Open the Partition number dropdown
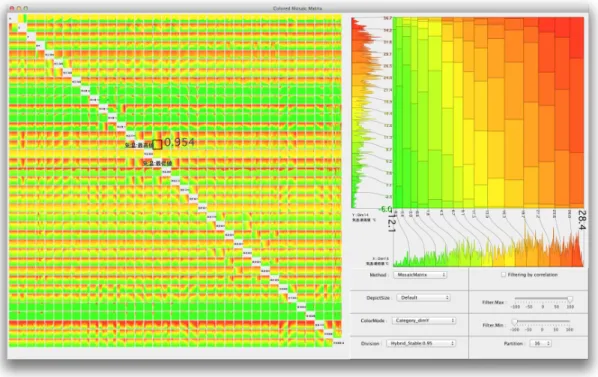598x377 pixels. [540, 343]
